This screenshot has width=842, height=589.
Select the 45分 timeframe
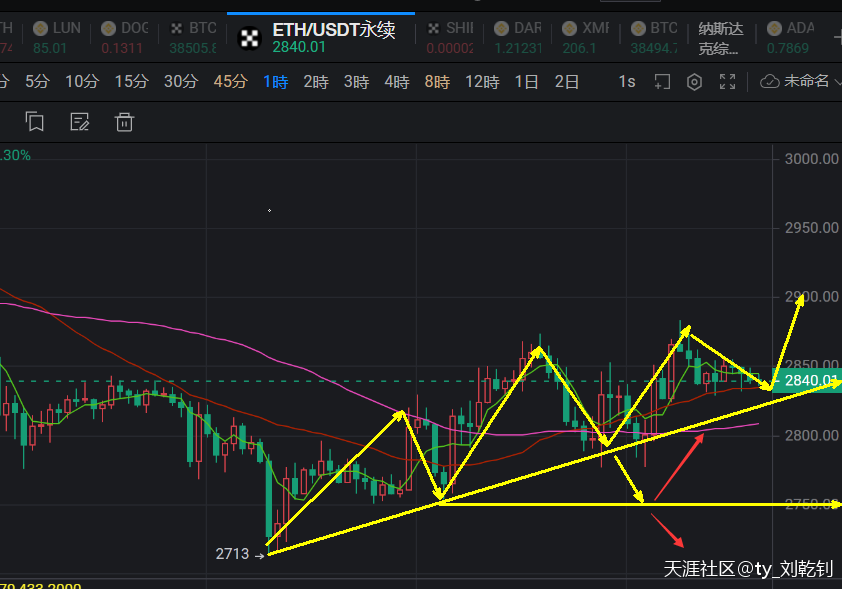click(230, 82)
